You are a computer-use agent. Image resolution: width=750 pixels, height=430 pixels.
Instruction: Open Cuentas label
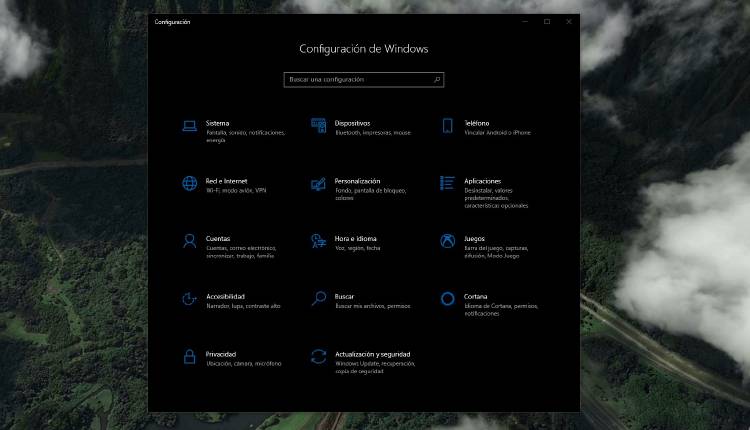[x=218, y=238]
